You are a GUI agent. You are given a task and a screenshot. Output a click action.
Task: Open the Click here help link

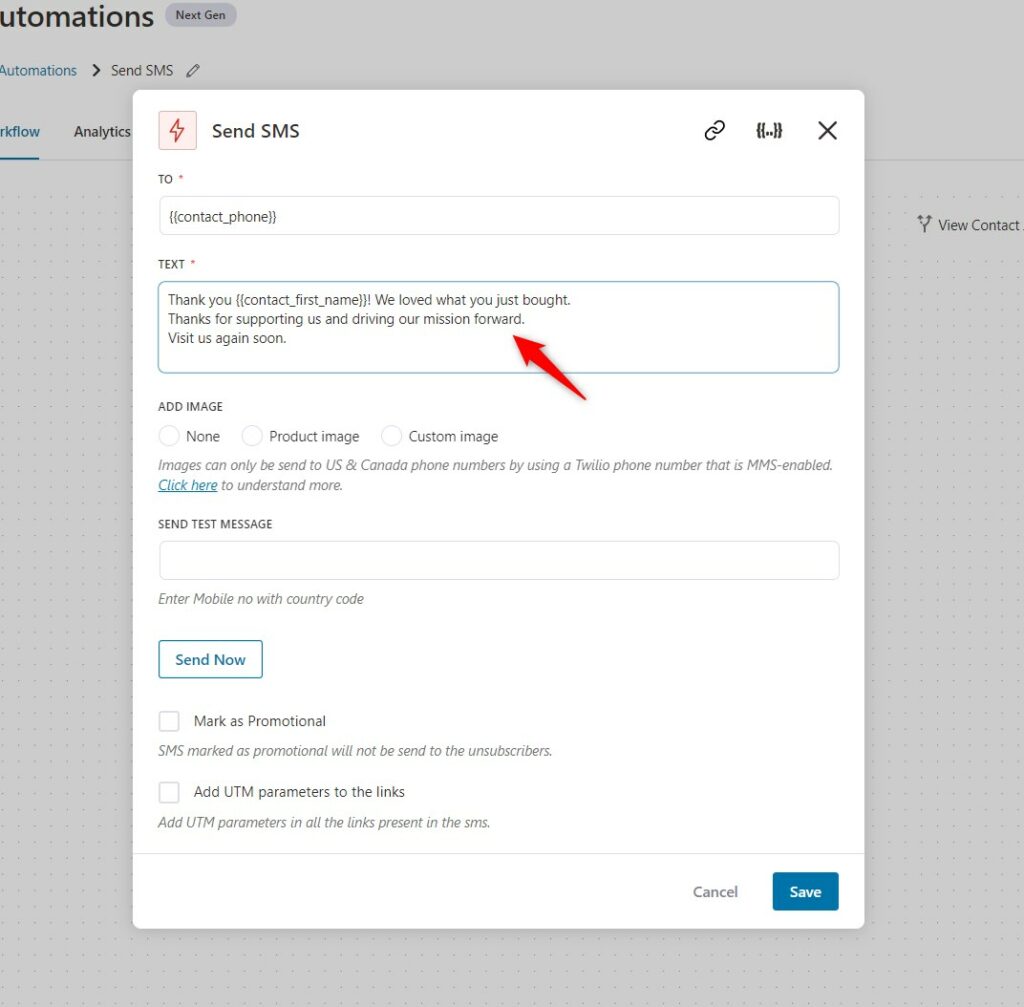[x=187, y=485]
